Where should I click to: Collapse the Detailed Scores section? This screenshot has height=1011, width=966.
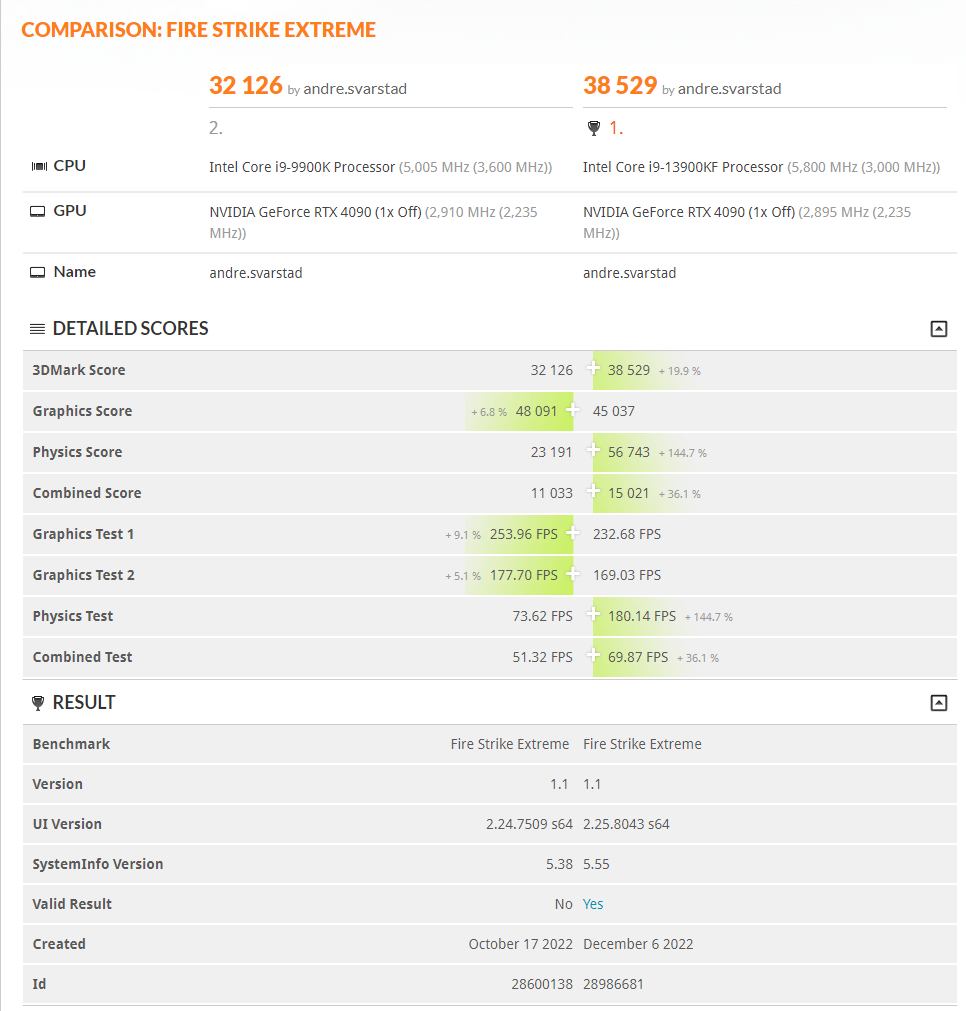(x=938, y=329)
